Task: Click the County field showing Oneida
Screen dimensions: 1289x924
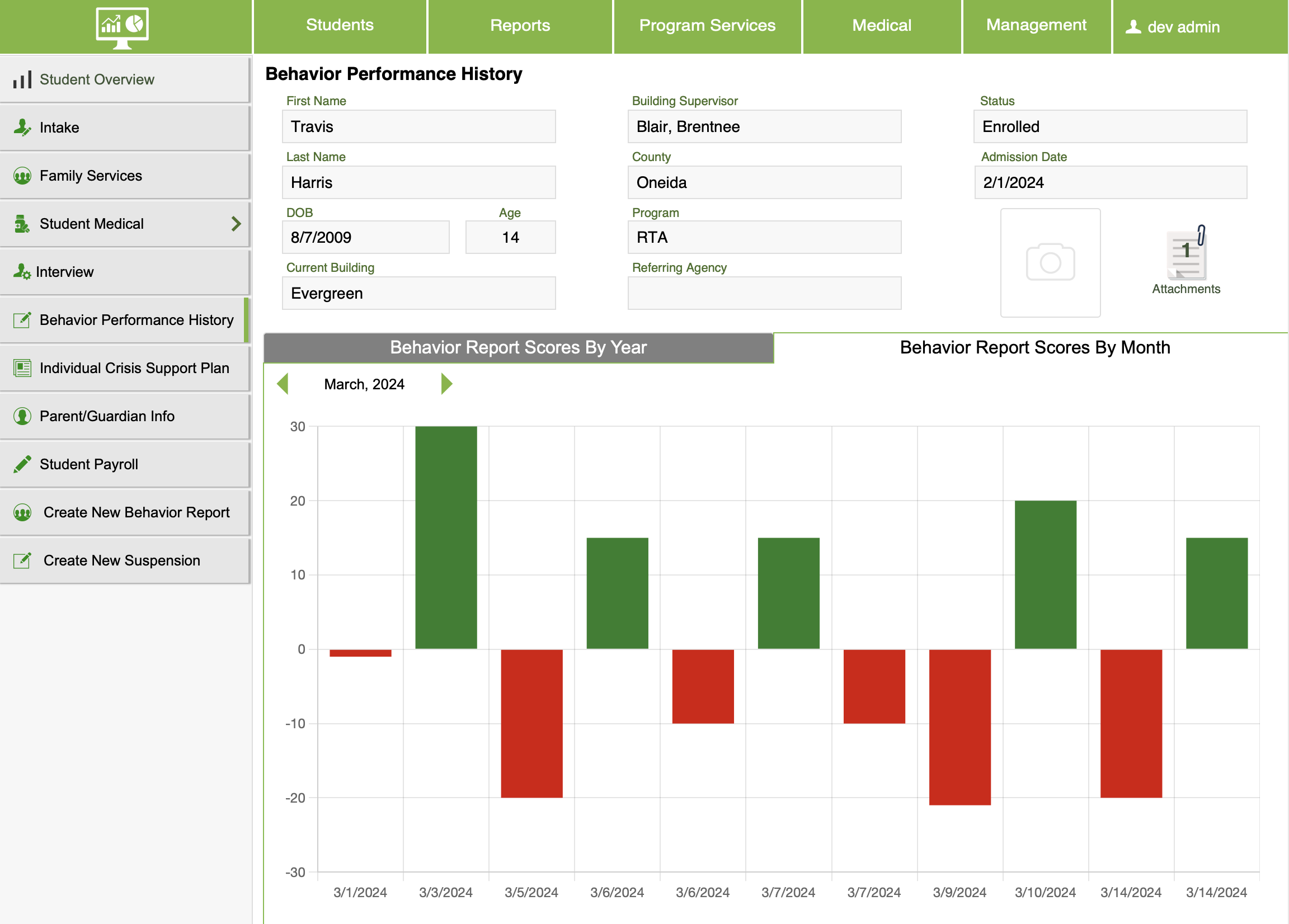Action: pyautogui.click(x=764, y=182)
